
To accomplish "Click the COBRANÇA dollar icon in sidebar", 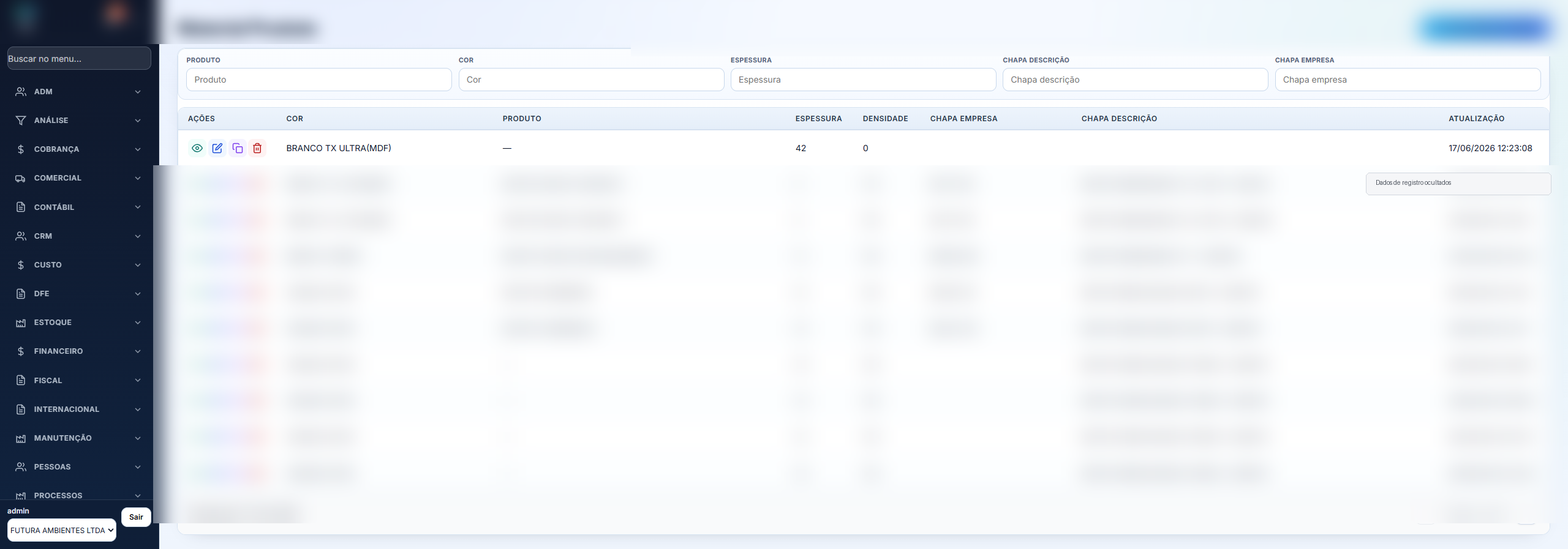I will (x=21, y=149).
